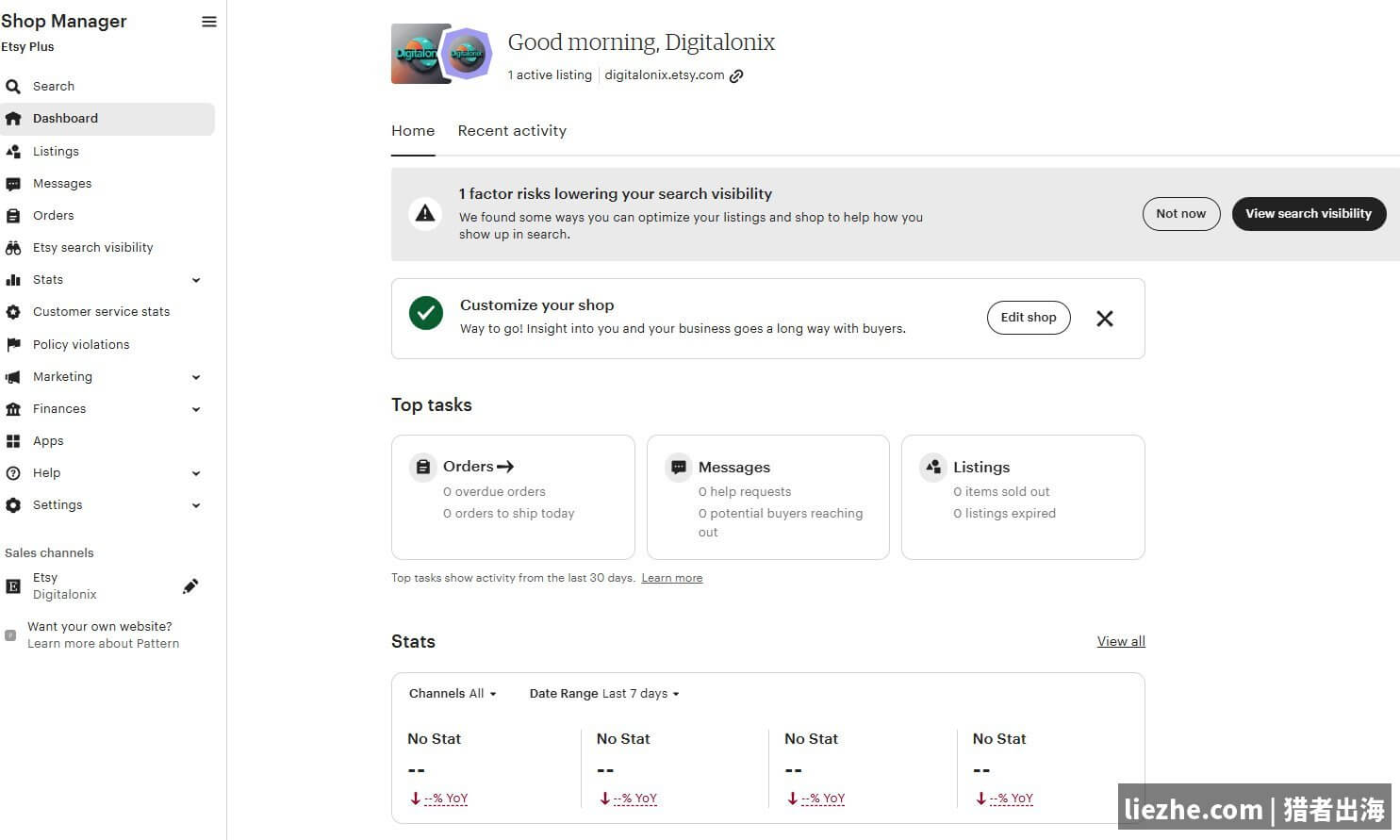
Task: Click '0 listings expired' text
Action: point(1004,514)
